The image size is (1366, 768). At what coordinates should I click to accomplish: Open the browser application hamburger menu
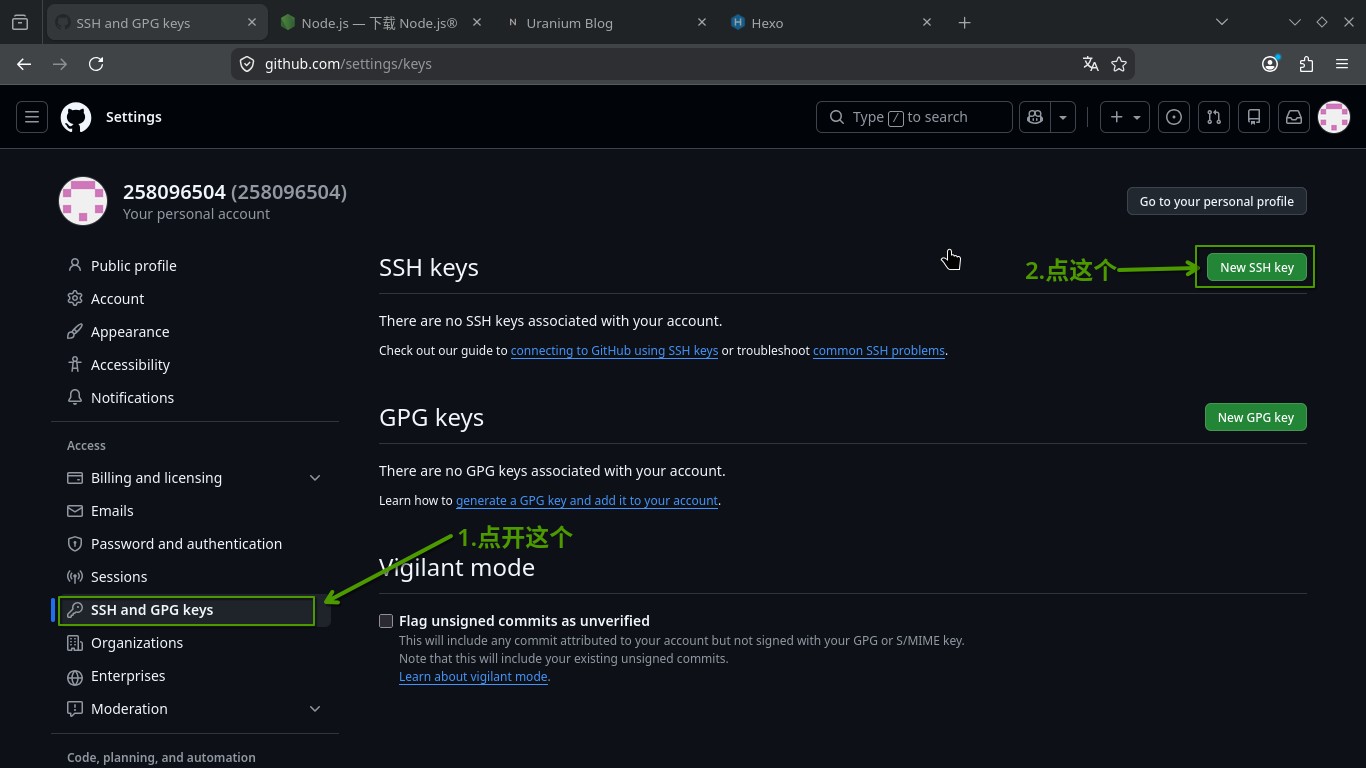(1342, 64)
